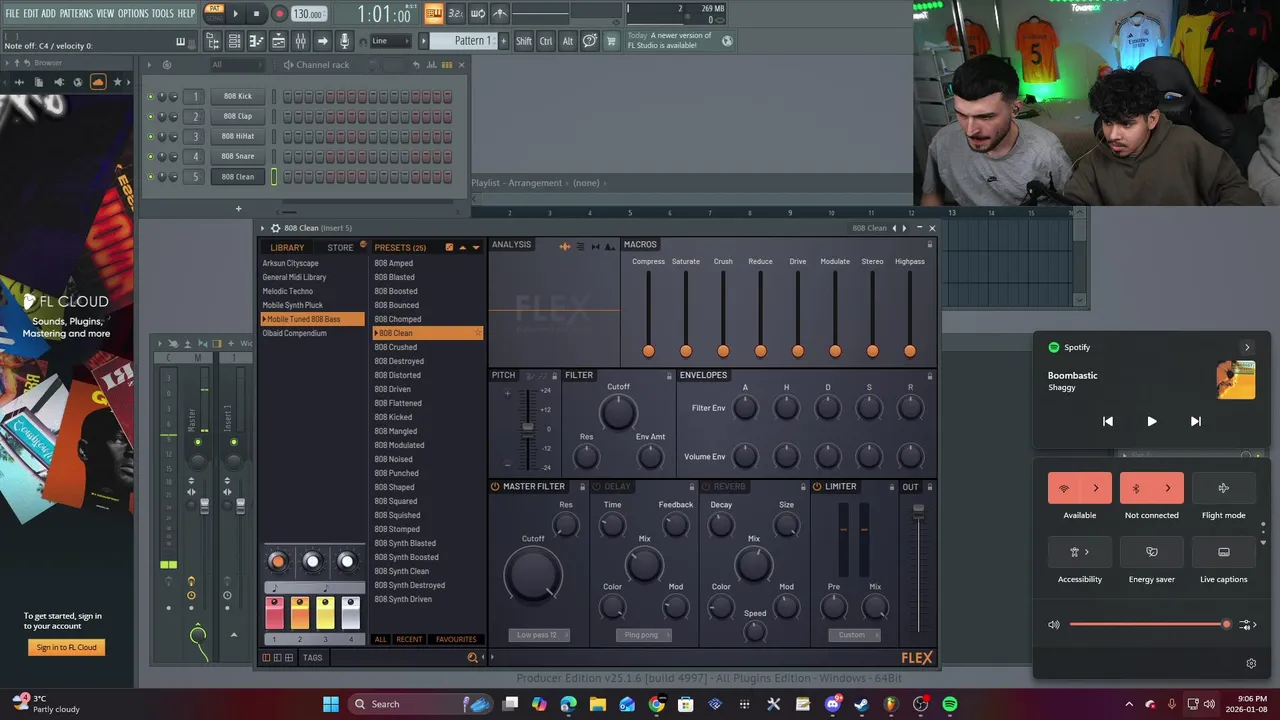Mute the 808 HiHat channel LED
Image resolution: width=1280 pixels, height=720 pixels.
150,137
